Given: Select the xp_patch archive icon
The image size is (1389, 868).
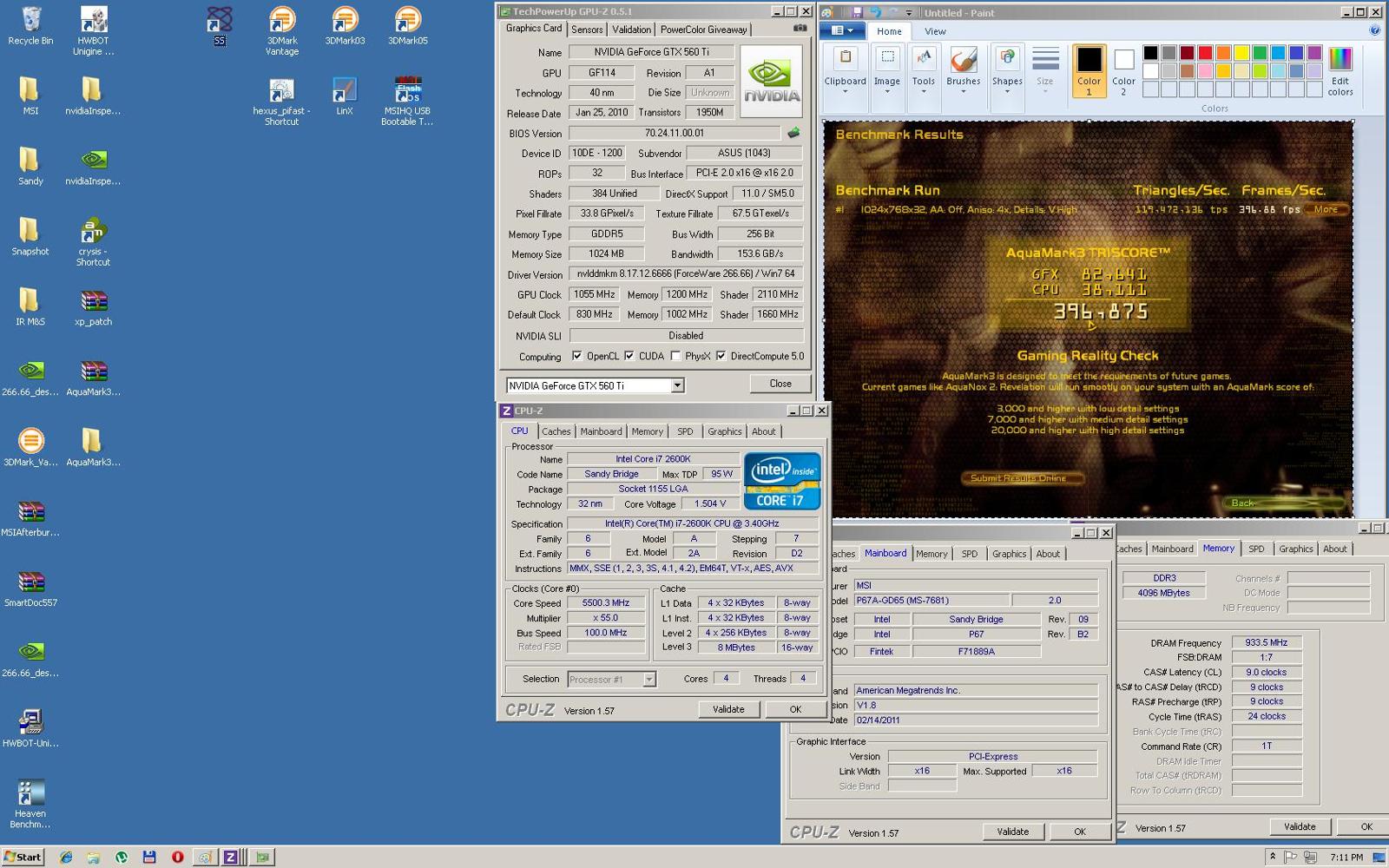Looking at the screenshot, I should click(93, 301).
